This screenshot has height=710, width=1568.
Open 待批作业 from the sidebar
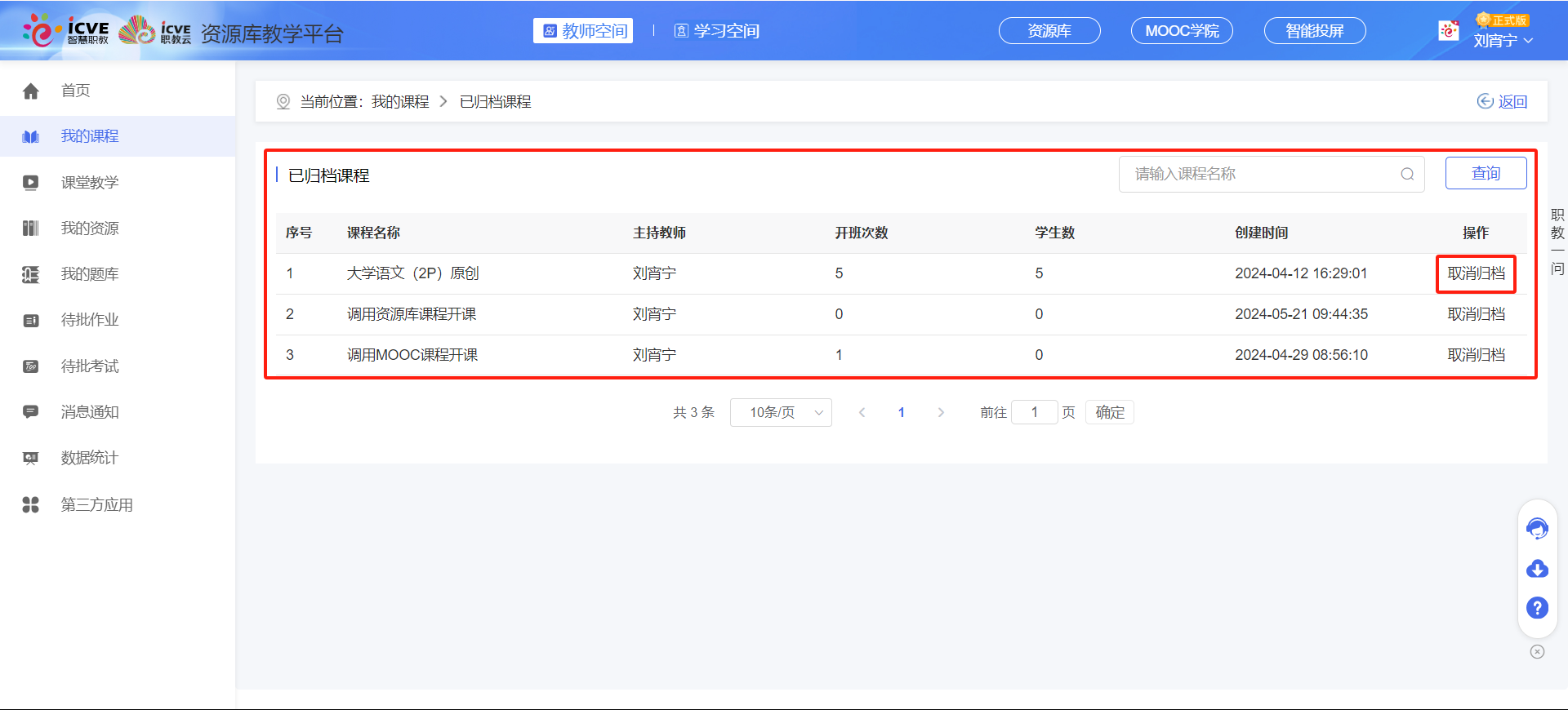(90, 320)
